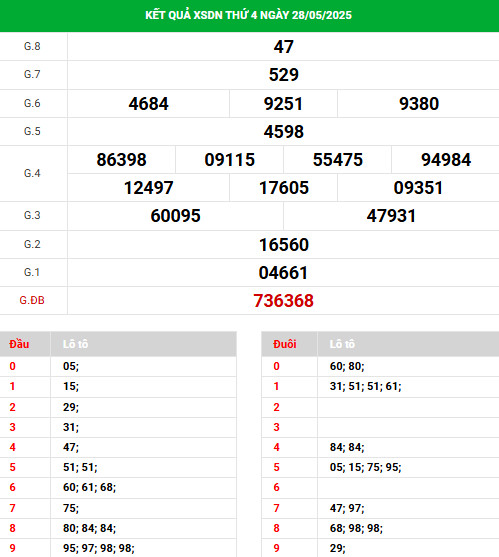Click the red special prize 736368
Image resolution: width=499 pixels, height=557 pixels.
click(283, 301)
